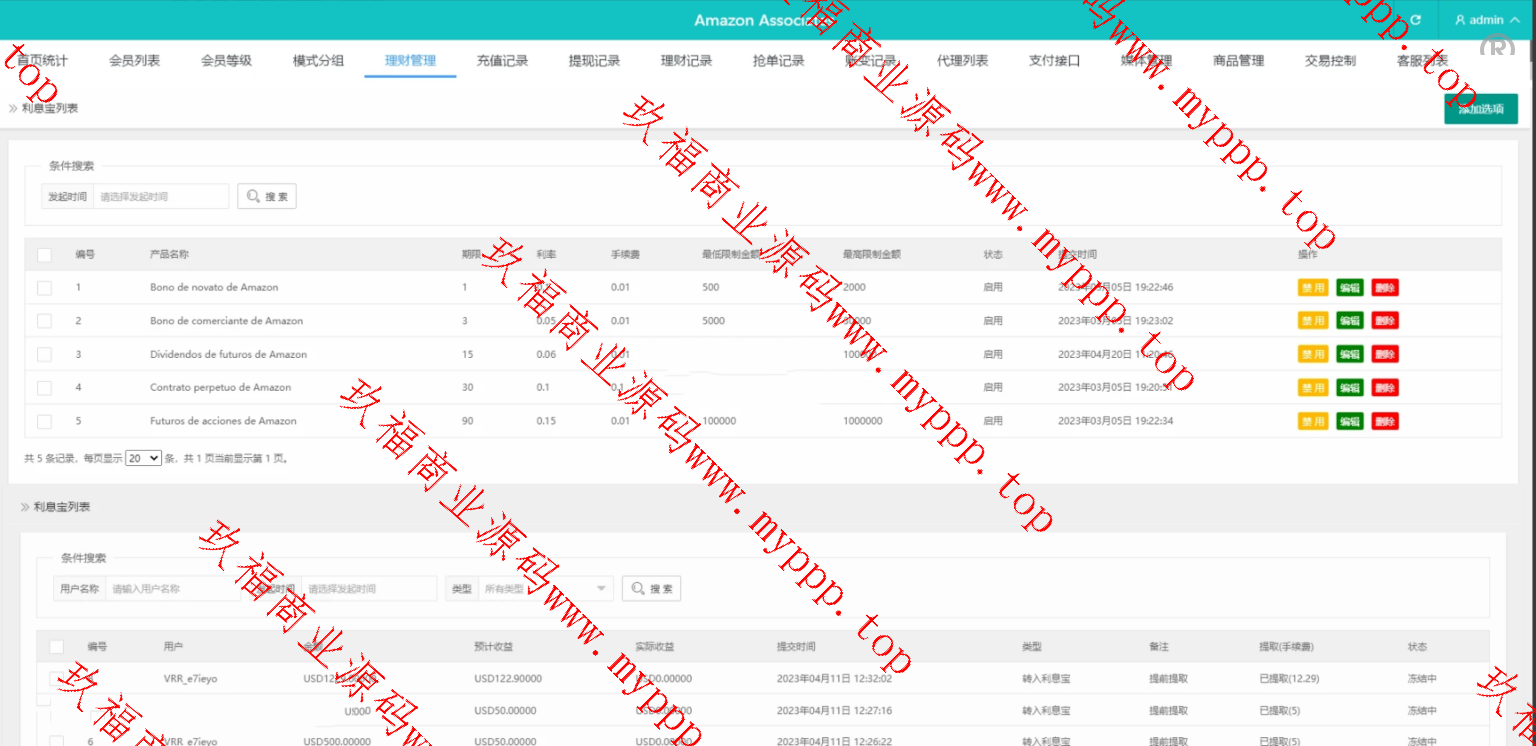Image resolution: width=1536 pixels, height=746 pixels.
Task: Expand the 类型 所有类型 dropdown
Action: click(546, 589)
